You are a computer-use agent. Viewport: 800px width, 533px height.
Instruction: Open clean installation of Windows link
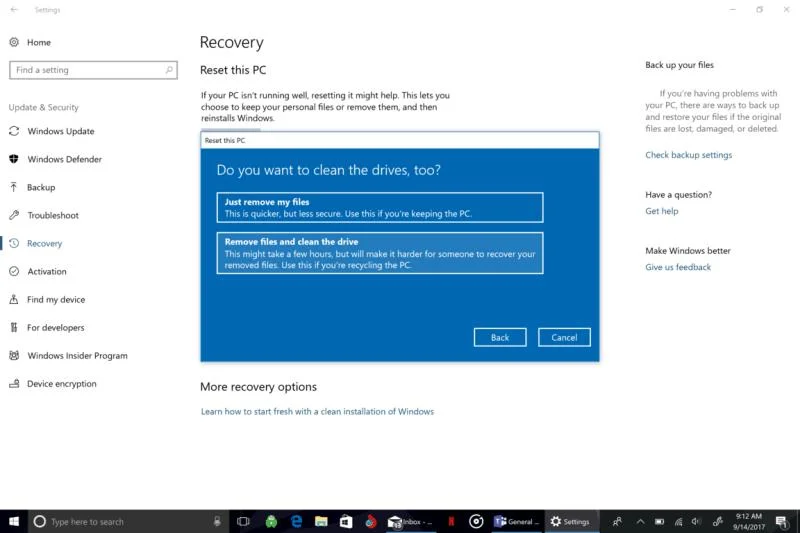pos(317,412)
